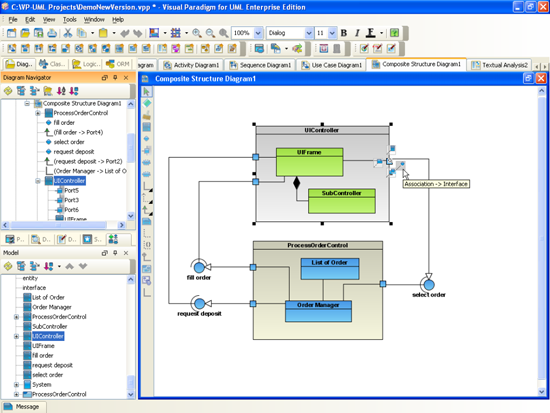
Task: Open the paste options dropdown arrow
Action: pyautogui.click(x=114, y=33)
